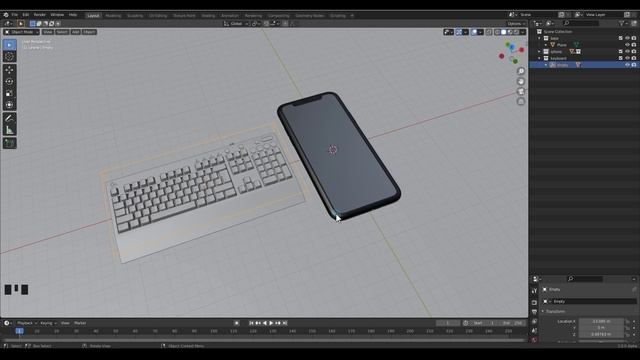This screenshot has width=640, height=360.
Task: Click the viewport pan hand icon
Action: (521, 81)
